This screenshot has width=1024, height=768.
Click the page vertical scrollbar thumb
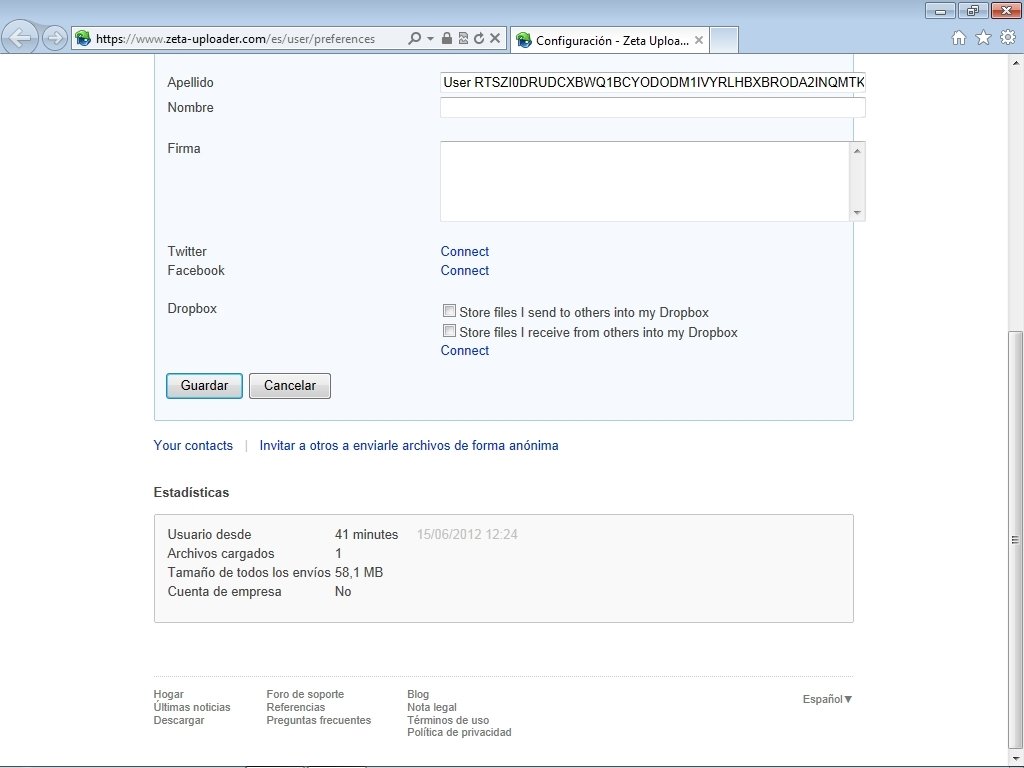pos(1016,539)
